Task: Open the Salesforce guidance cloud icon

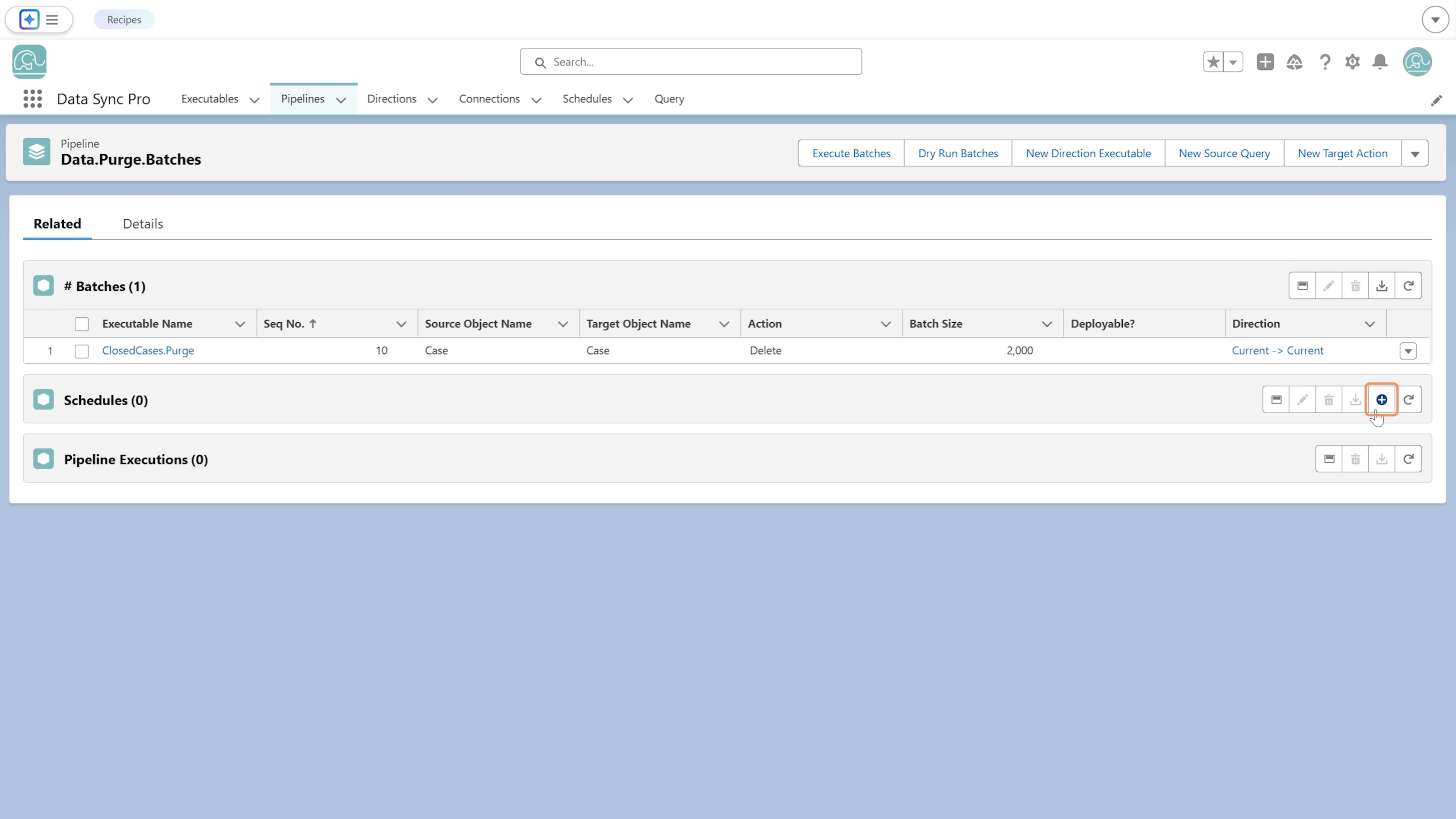Action: 1294,61
